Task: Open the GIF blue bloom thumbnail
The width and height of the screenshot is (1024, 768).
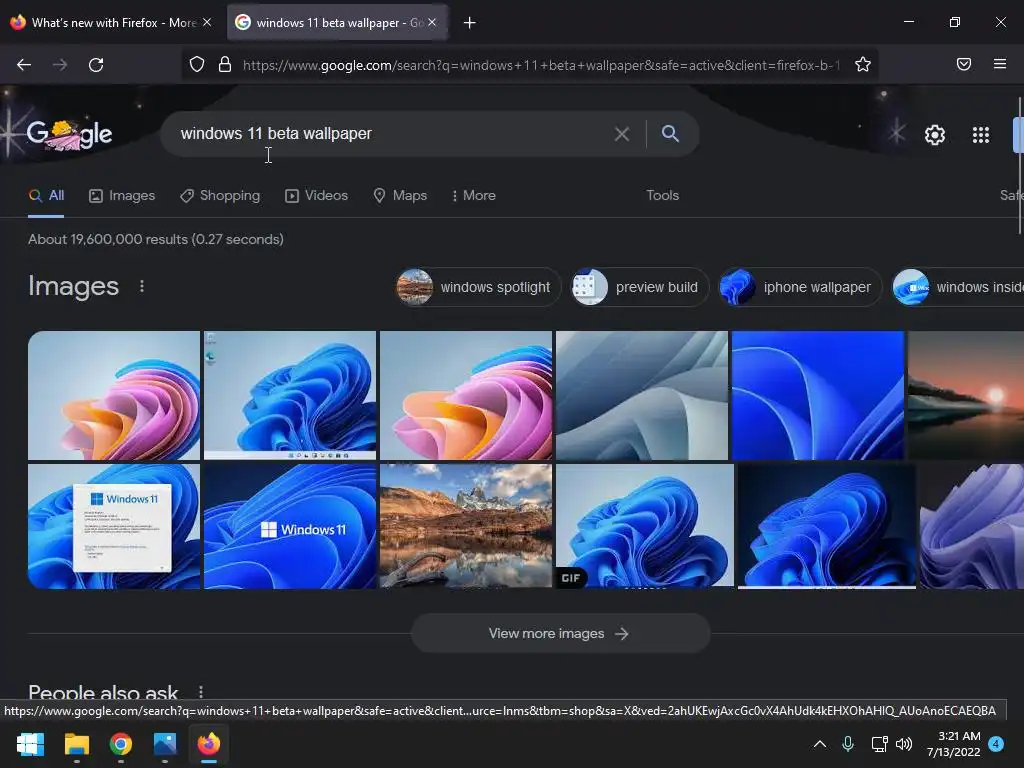Action: [x=645, y=526]
